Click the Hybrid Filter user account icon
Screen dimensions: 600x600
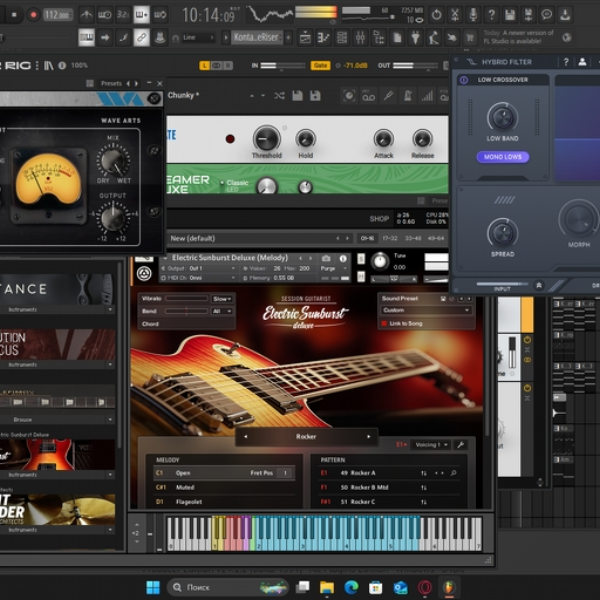(582, 62)
